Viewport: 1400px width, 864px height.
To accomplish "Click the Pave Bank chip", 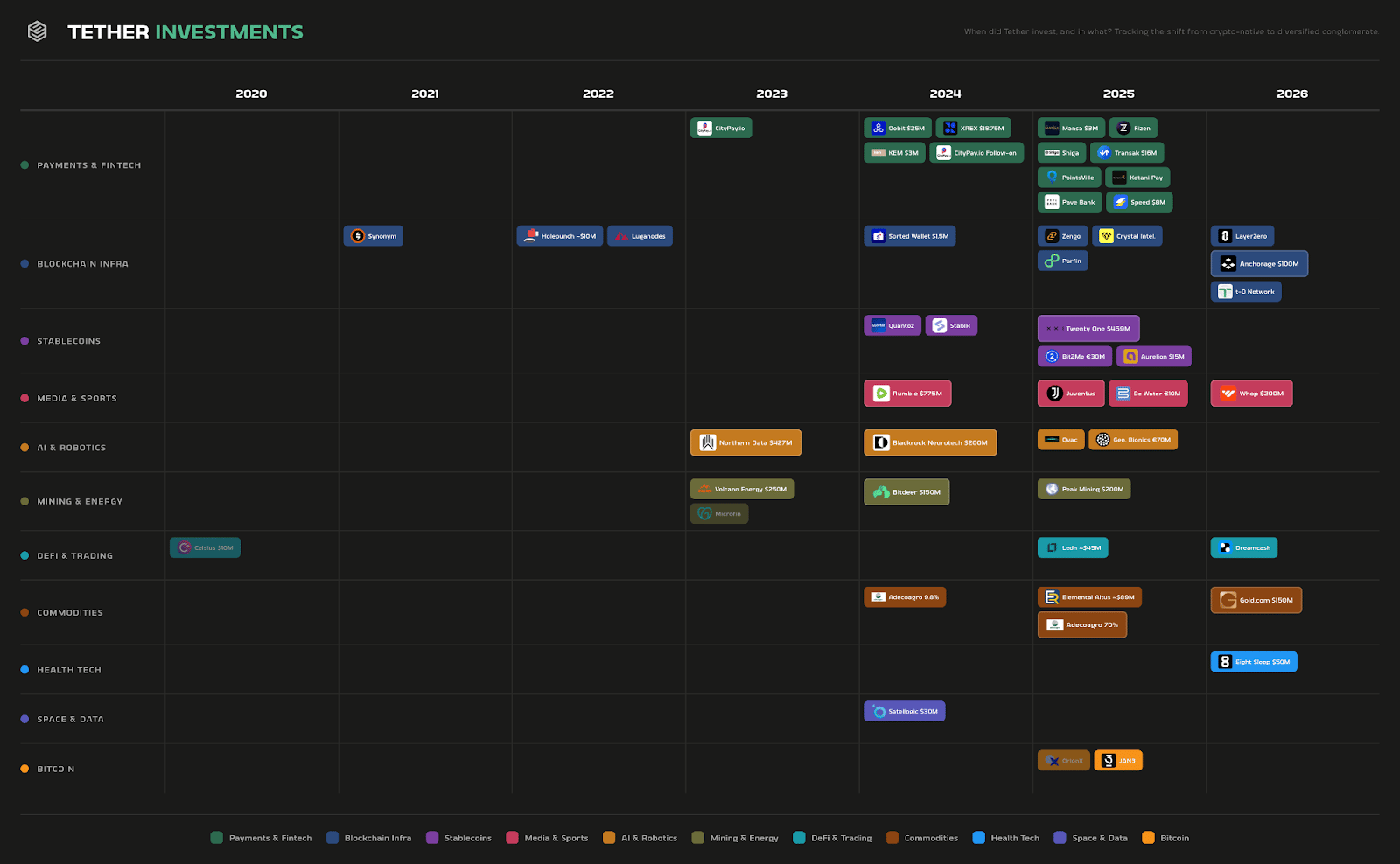I will pyautogui.click(x=1069, y=202).
